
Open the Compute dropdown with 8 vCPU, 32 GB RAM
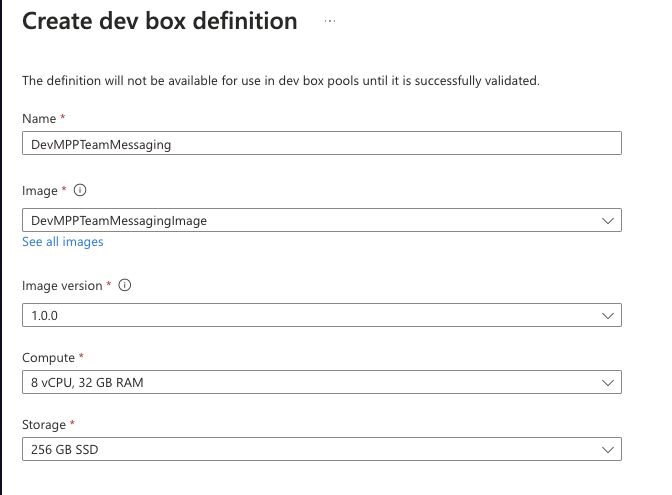click(322, 382)
